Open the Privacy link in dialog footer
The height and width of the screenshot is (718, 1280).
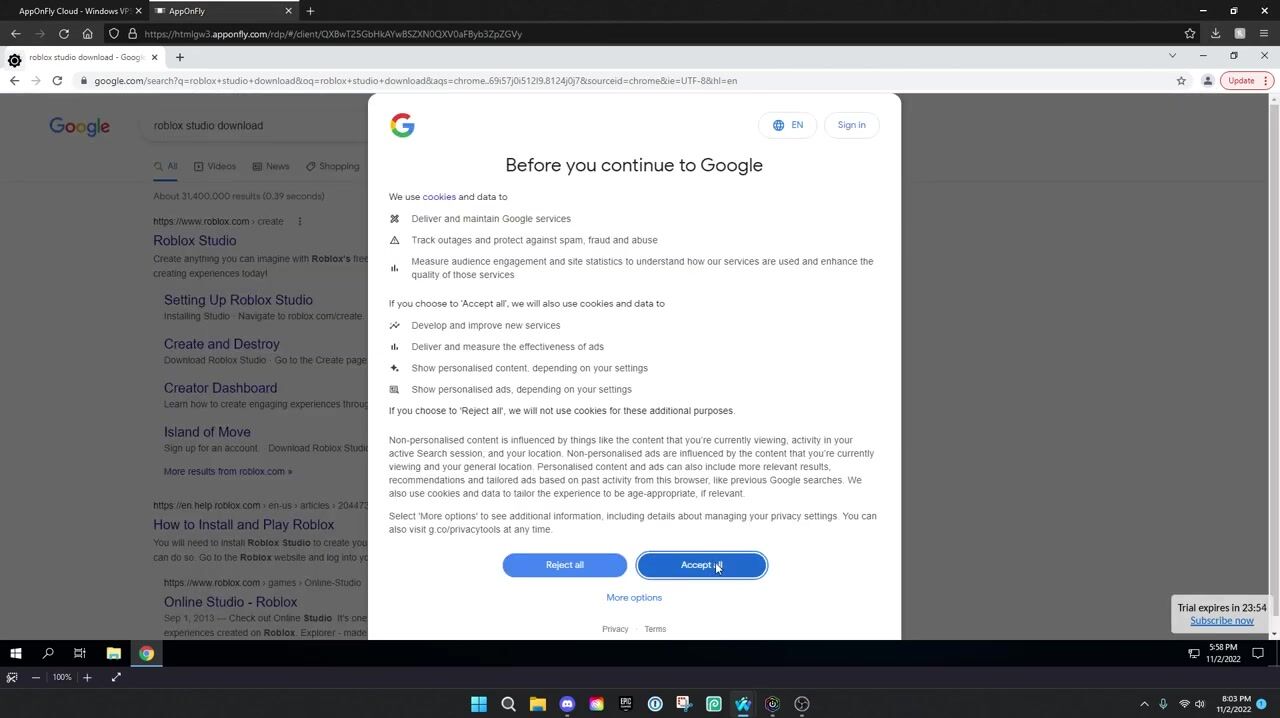[x=615, y=629]
